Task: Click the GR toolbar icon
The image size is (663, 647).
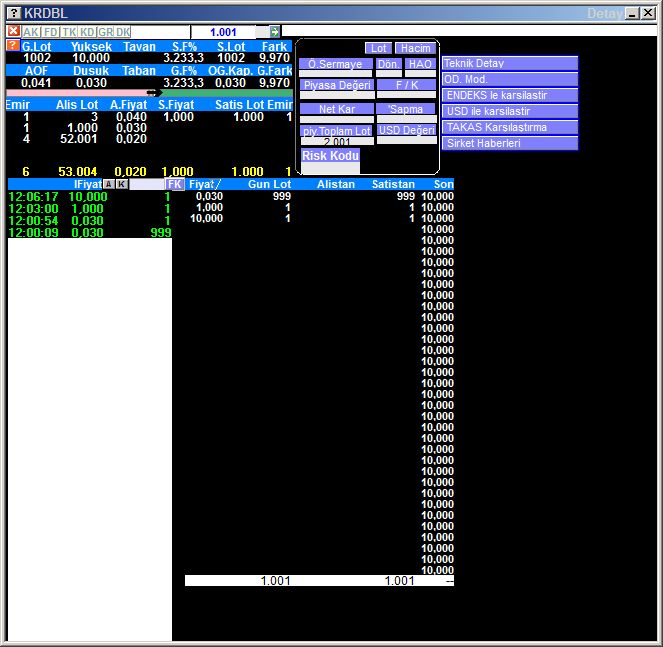Action: [105, 32]
